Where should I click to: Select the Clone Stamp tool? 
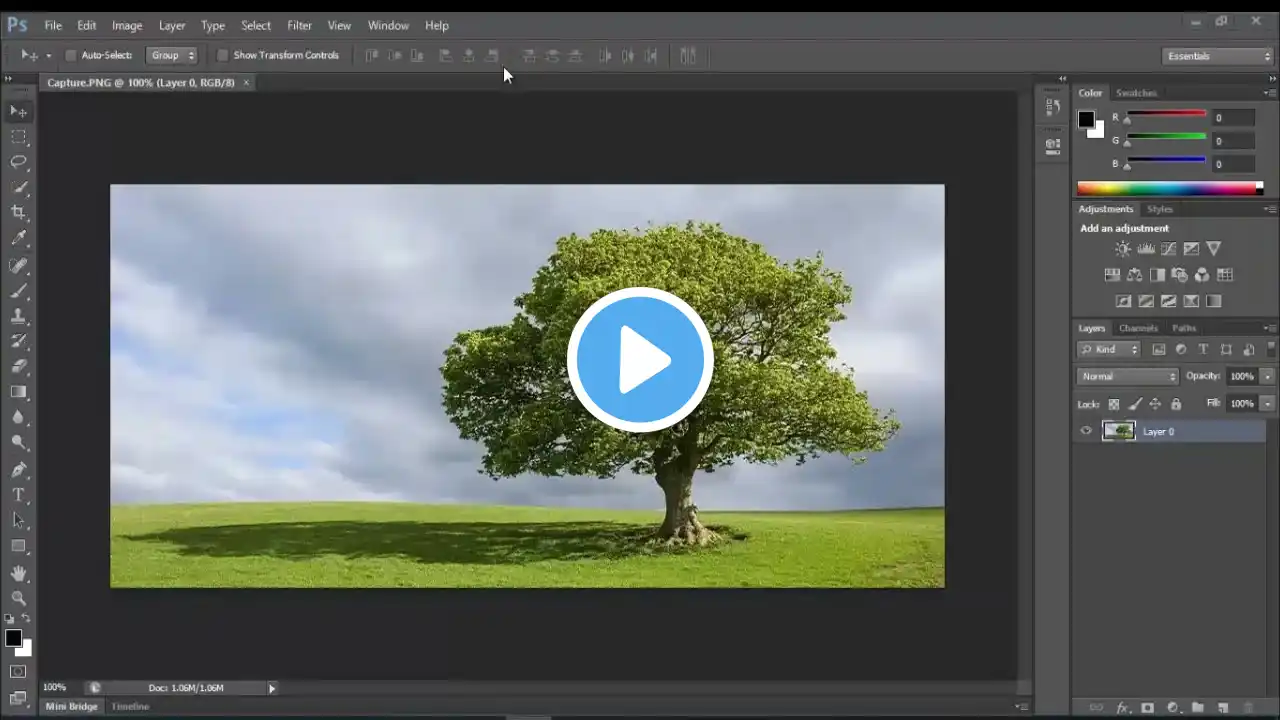click(x=18, y=316)
